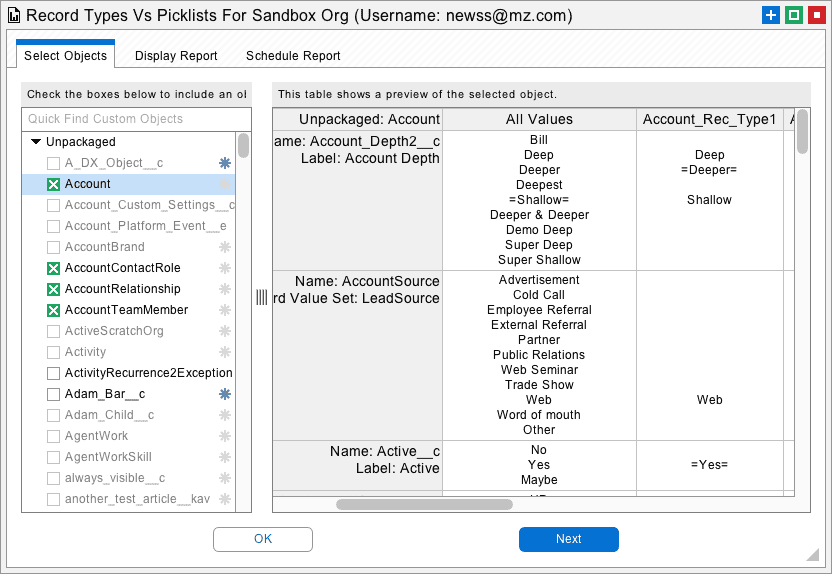Click the split pane divider grip handle

pyautogui.click(x=262, y=297)
